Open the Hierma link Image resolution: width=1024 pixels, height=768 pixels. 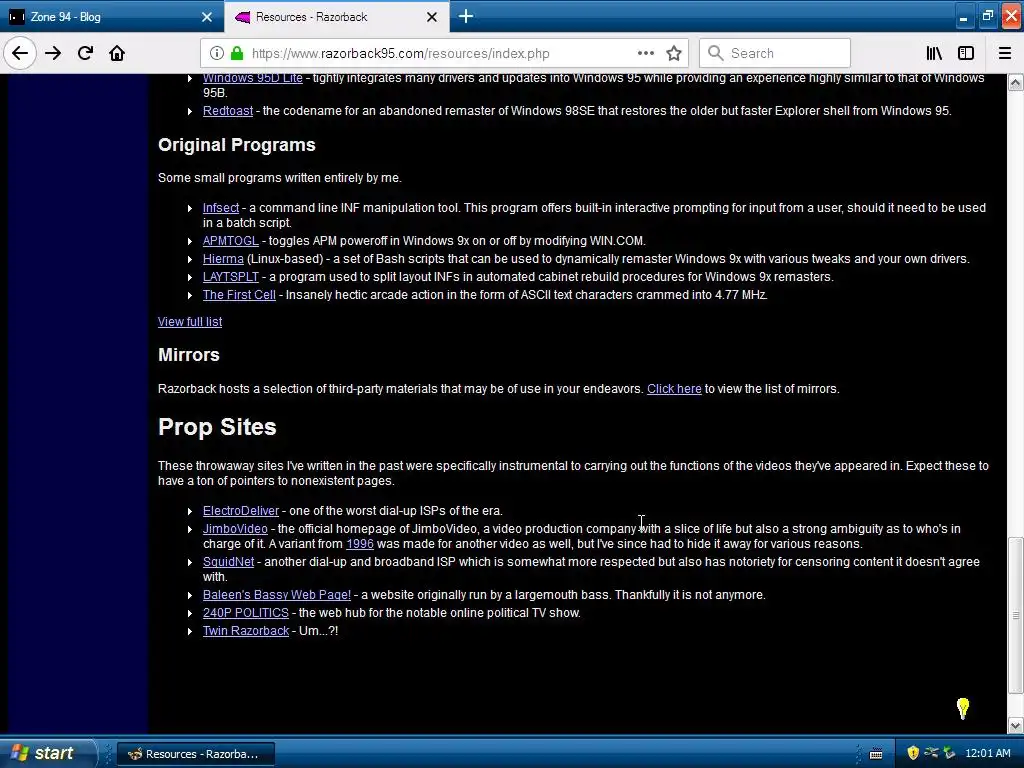223,259
